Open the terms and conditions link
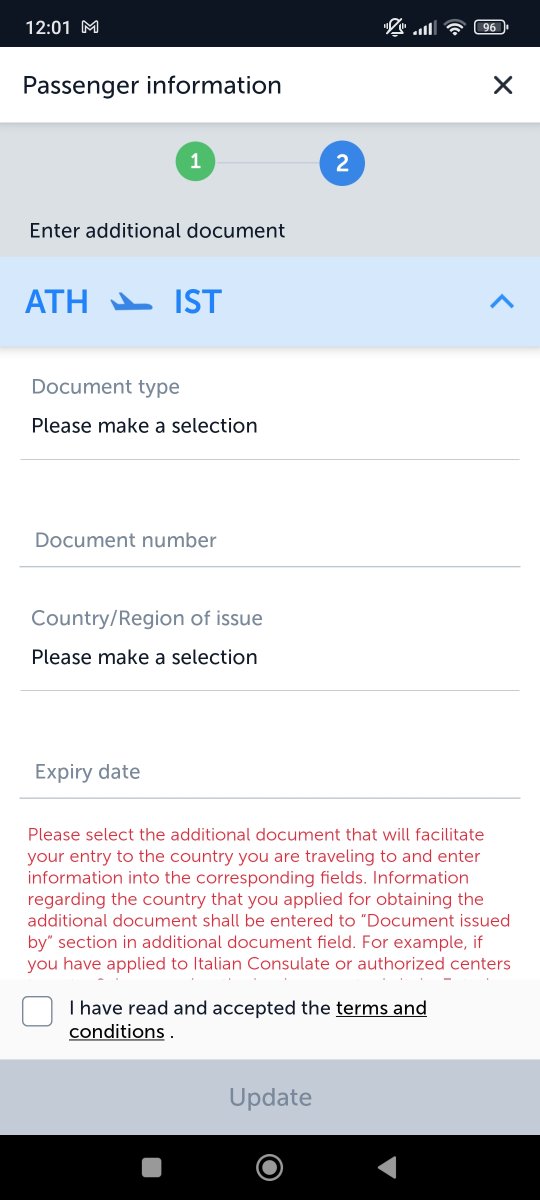Screen dimensions: 540x1200 click(248, 1019)
